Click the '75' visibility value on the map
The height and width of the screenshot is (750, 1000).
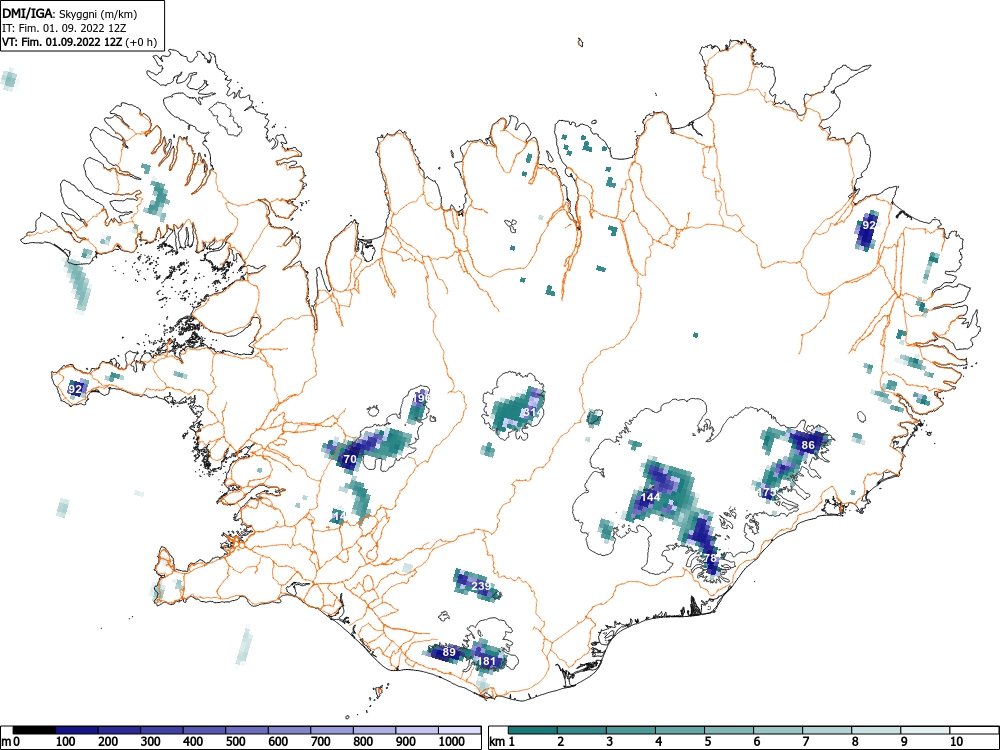click(768, 492)
